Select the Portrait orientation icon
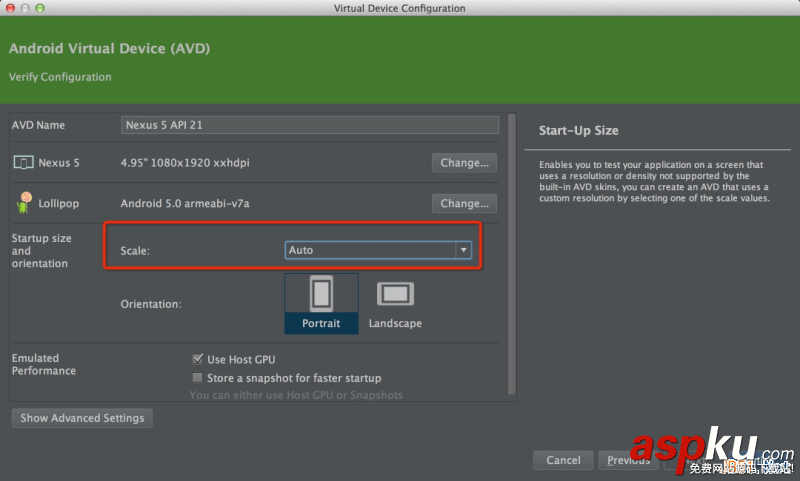800x481 pixels. pyautogui.click(x=321, y=293)
